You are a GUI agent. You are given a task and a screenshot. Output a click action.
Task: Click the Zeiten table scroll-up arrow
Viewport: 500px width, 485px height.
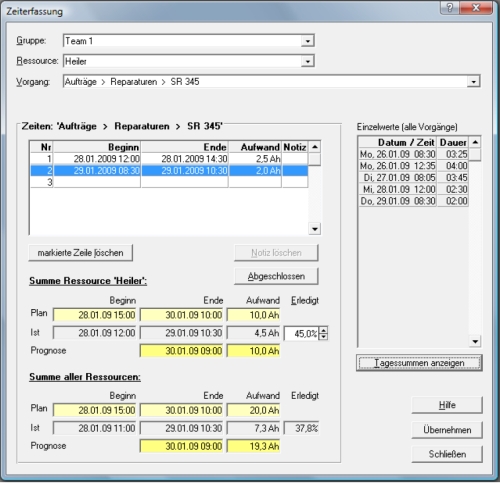314,147
